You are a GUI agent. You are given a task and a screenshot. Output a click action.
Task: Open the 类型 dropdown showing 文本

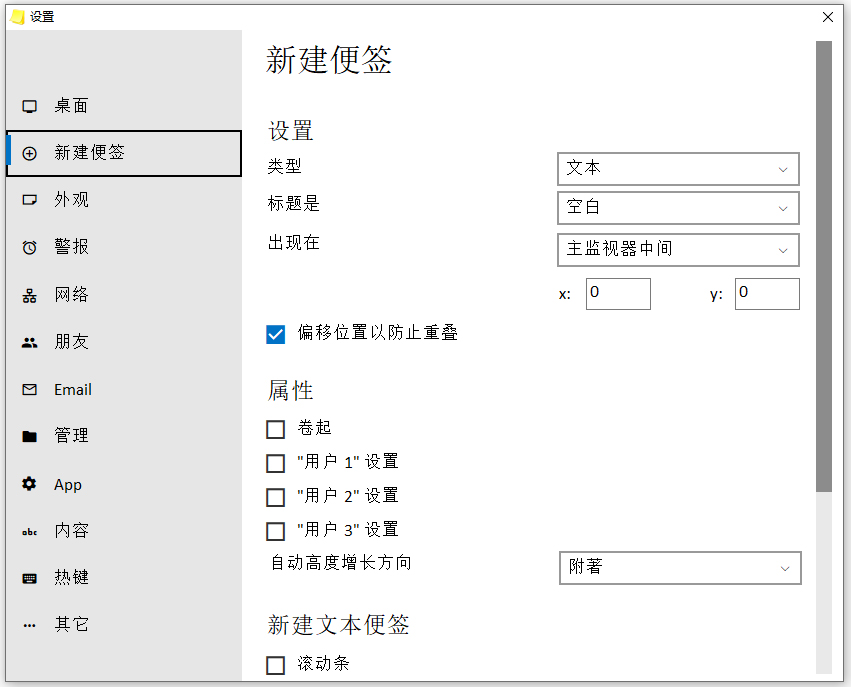[678, 168]
